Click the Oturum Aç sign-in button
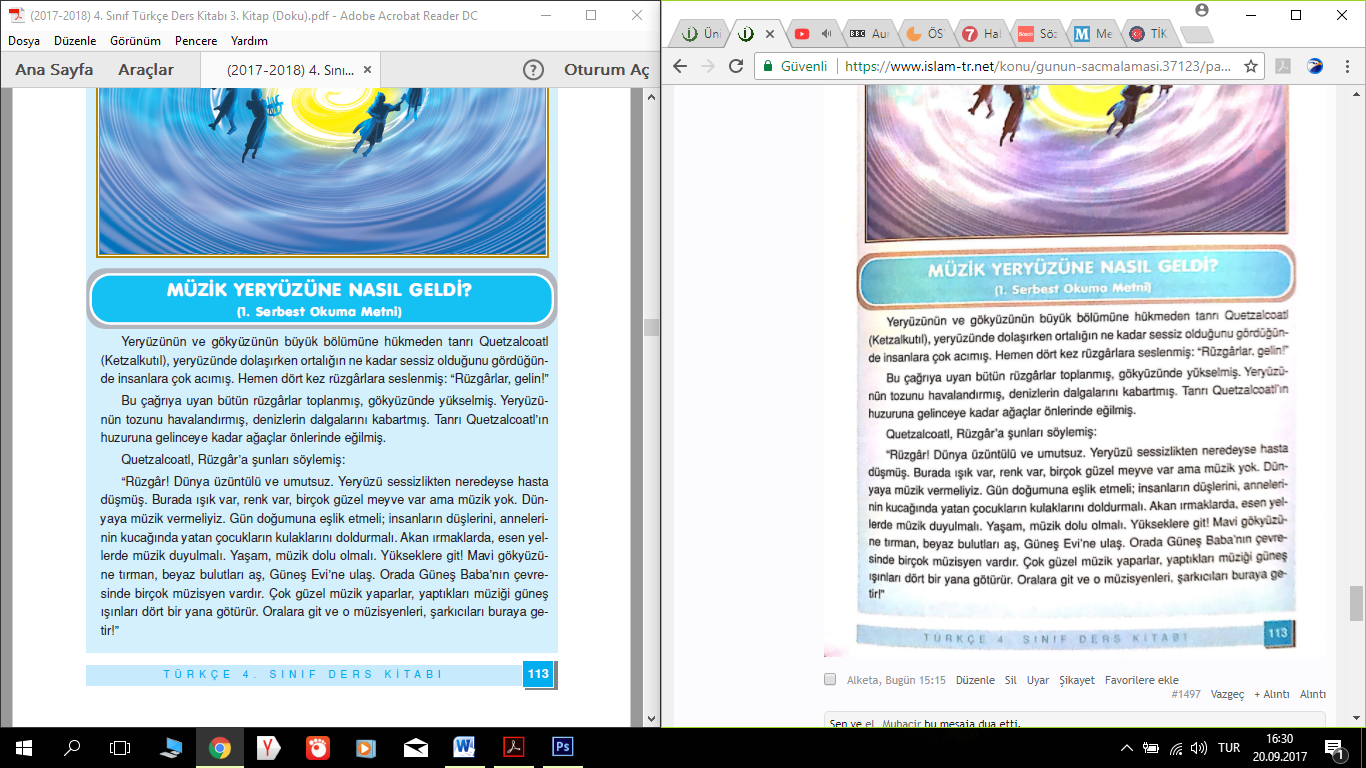 [x=606, y=70]
